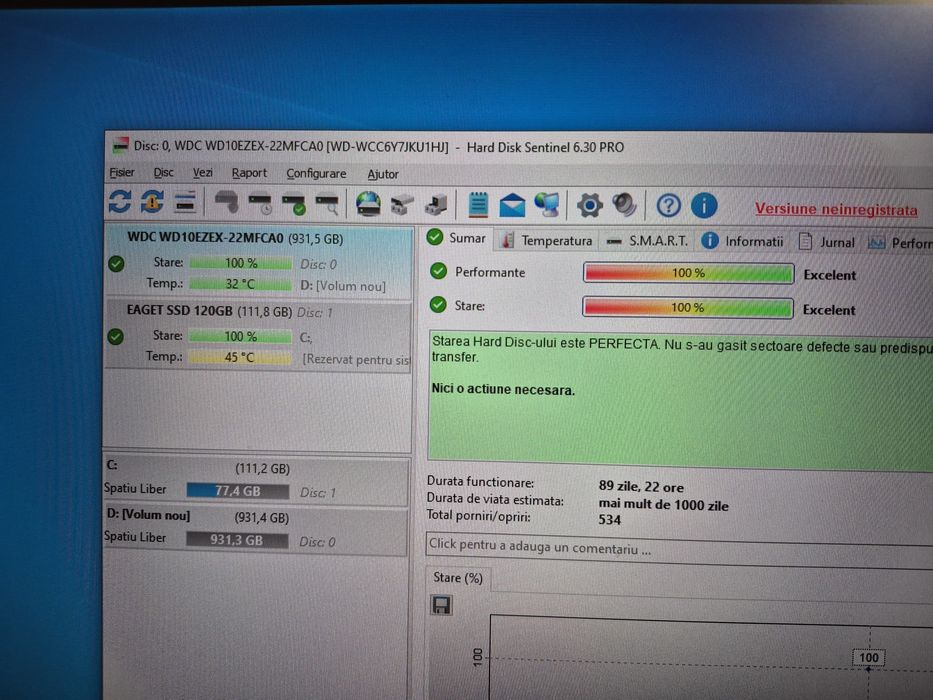933x700 pixels.
Task: Click the Stare 100 % gradient bar in Sumar
Action: point(687,308)
